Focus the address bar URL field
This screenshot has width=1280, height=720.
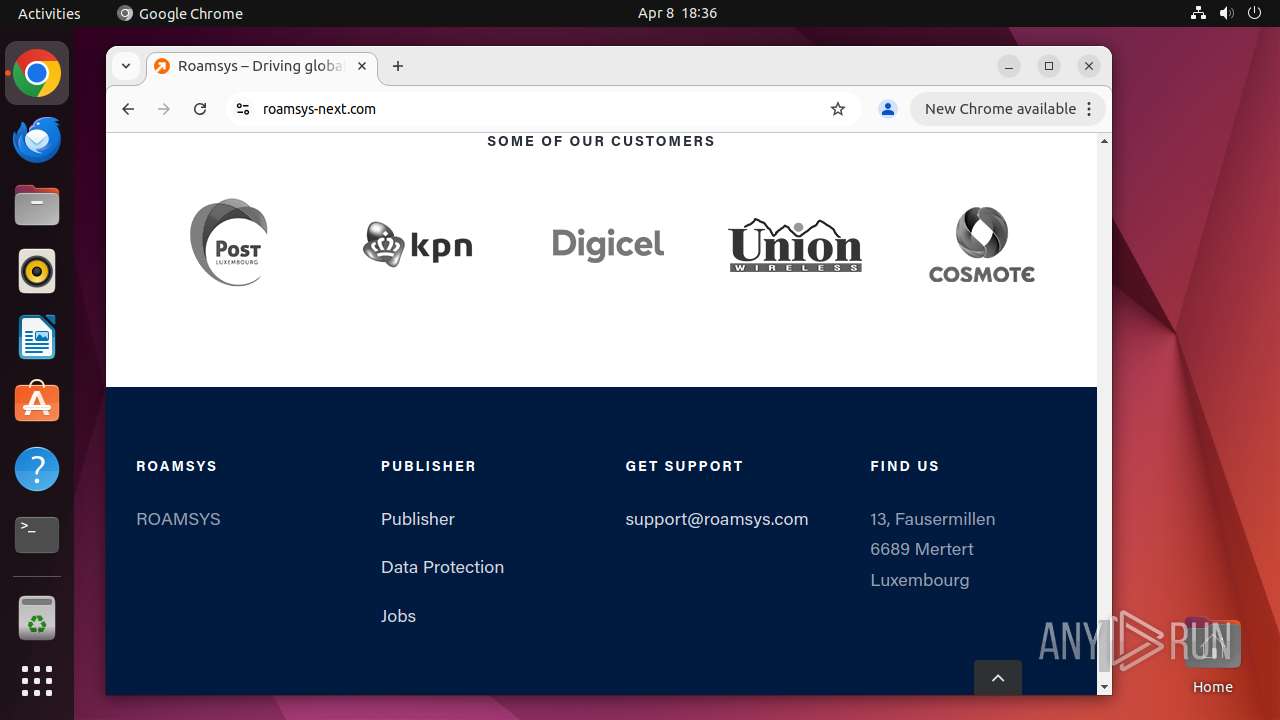coord(540,109)
